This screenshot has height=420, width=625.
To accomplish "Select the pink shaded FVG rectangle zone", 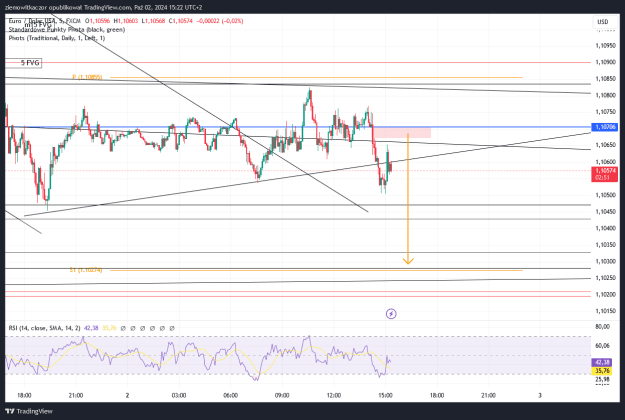I will 402,133.
